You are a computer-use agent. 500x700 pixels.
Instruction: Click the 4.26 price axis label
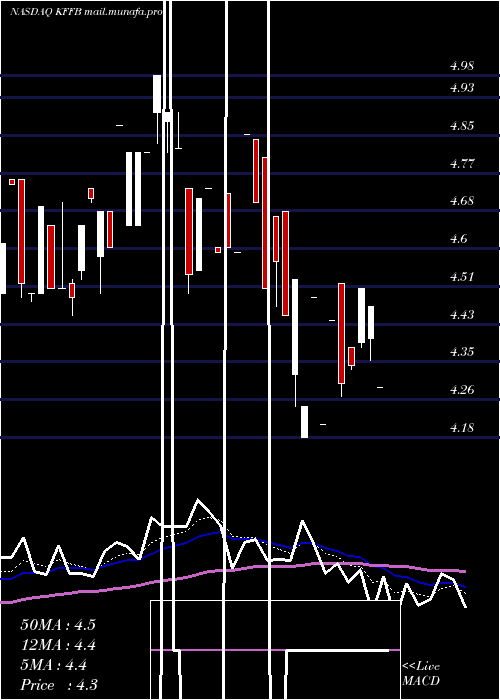tap(462, 390)
